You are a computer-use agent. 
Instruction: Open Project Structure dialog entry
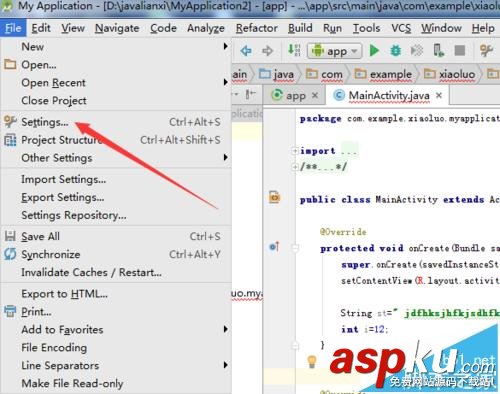tap(116, 140)
